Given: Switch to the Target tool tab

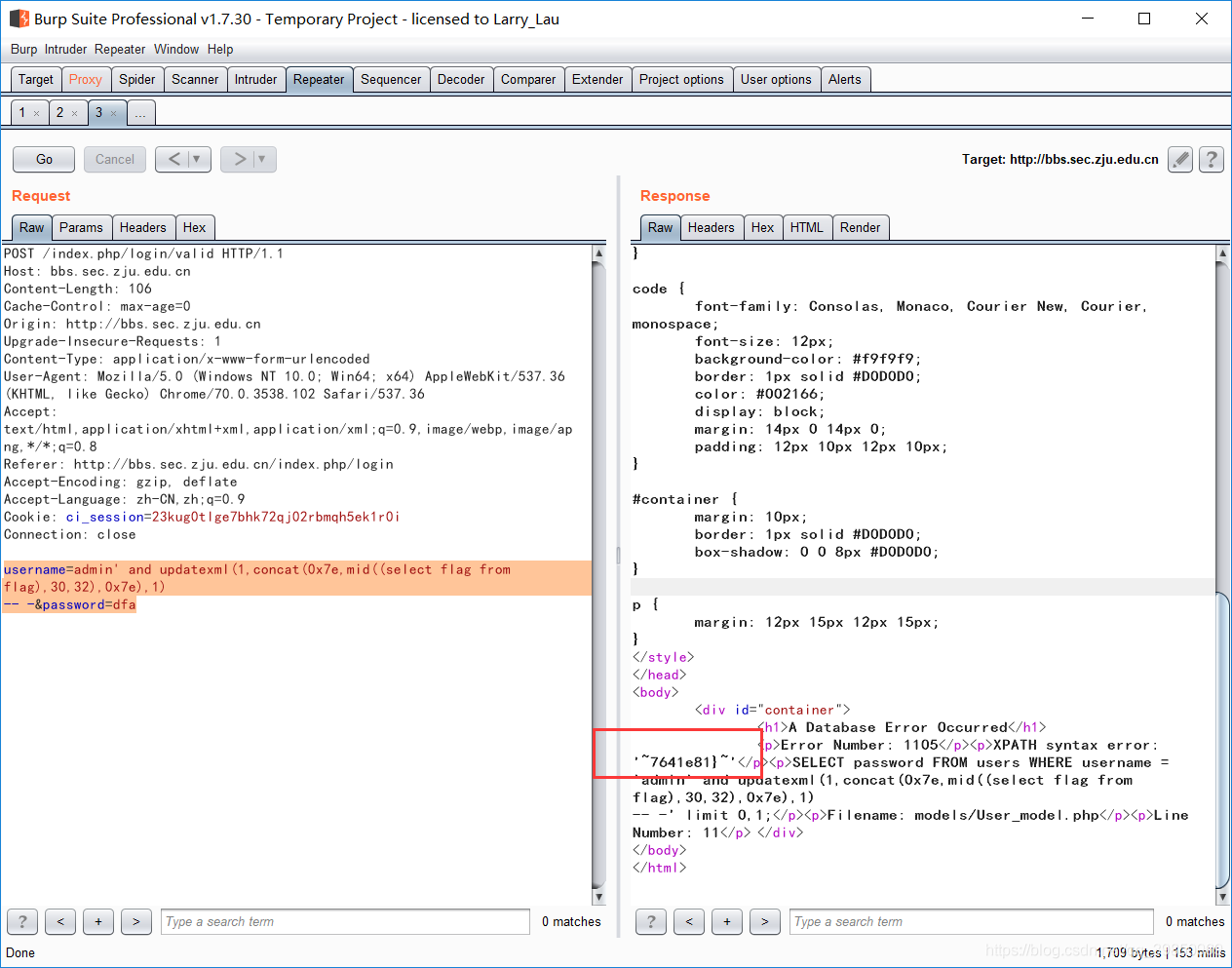Looking at the screenshot, I should pos(36,80).
